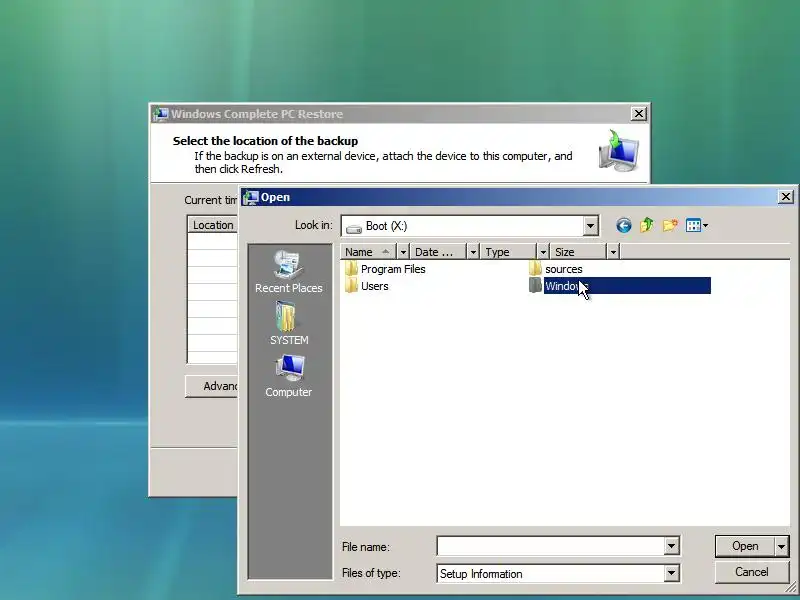The height and width of the screenshot is (600, 800).
Task: Sort files by the Type column
Action: 509,252
